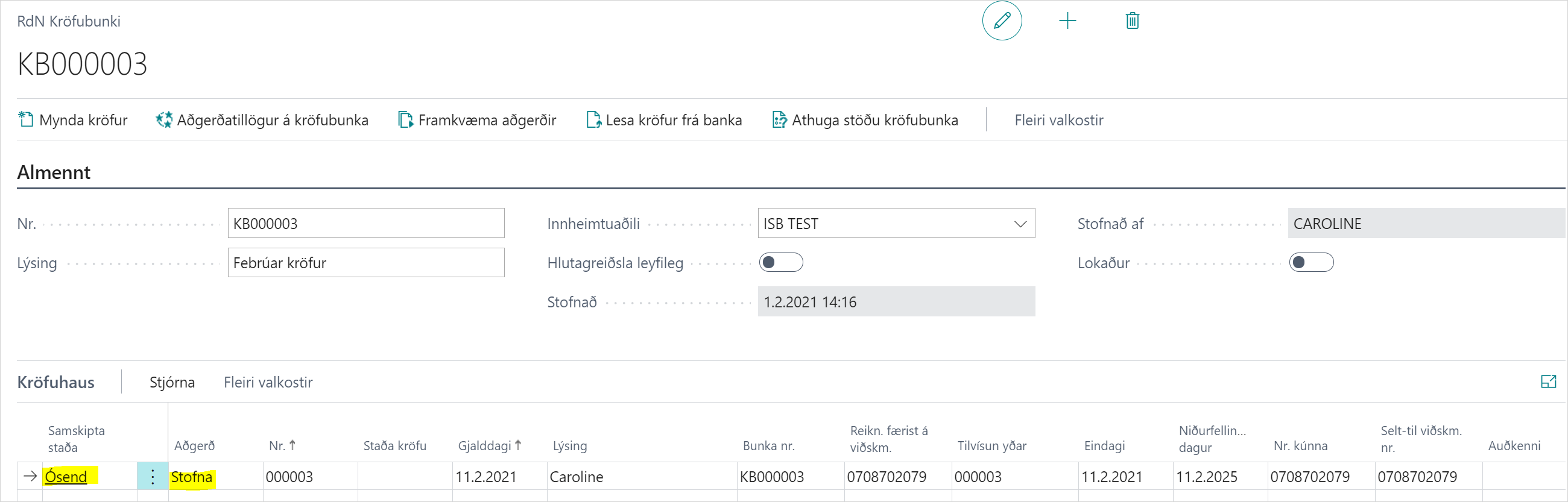Select Lesa kröfur frá banka
Screen dimensions: 1568x502
pos(664,120)
